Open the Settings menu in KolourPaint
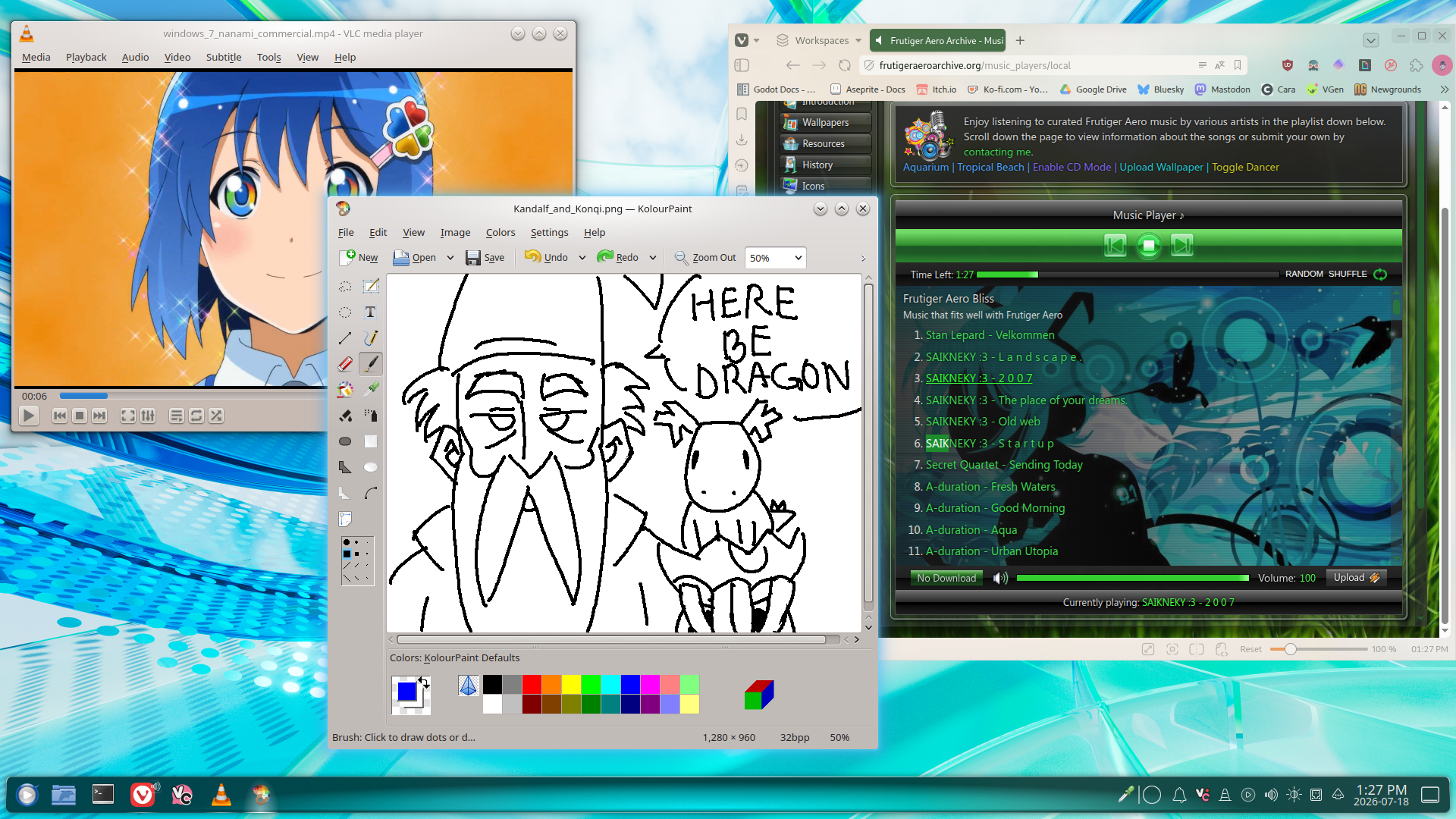The width and height of the screenshot is (1456, 819). click(x=549, y=233)
